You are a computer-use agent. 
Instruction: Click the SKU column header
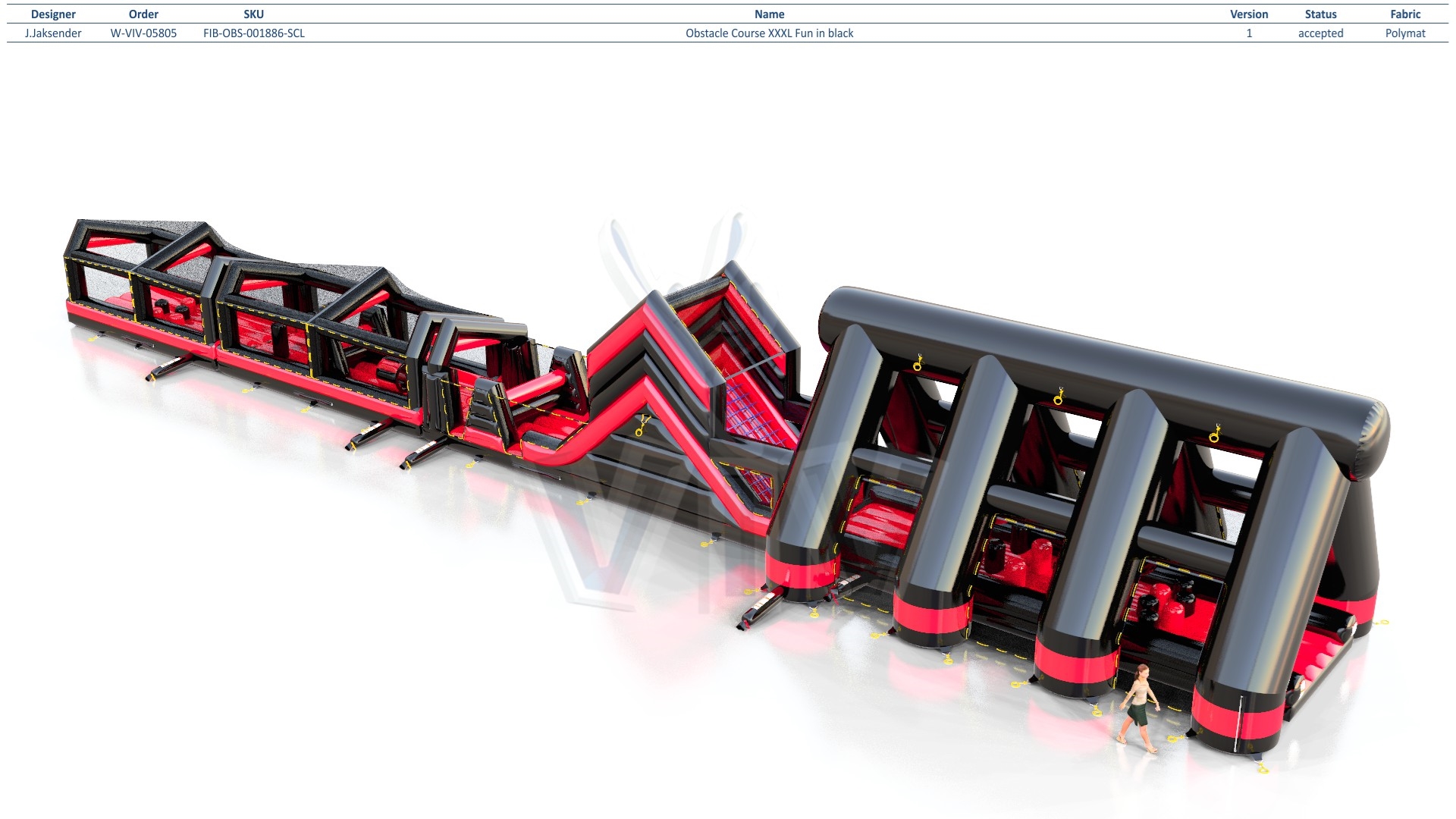[x=254, y=14]
